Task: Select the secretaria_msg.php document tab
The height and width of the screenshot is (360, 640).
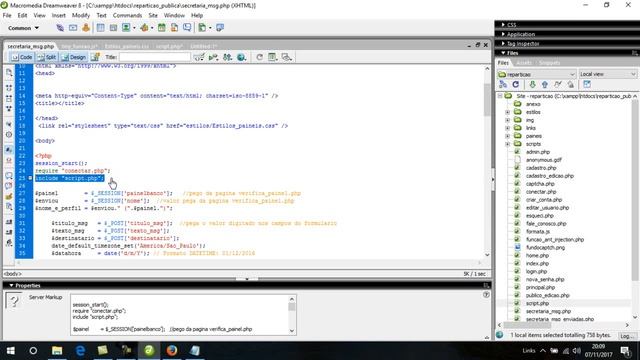Action: click(x=31, y=47)
